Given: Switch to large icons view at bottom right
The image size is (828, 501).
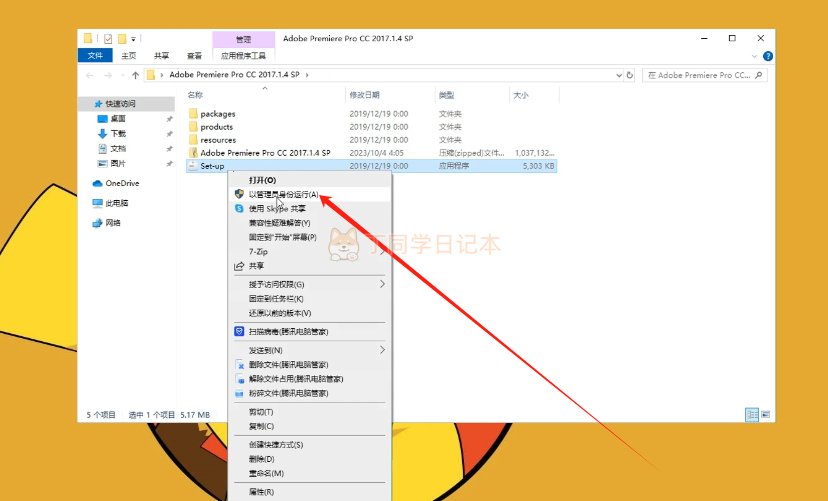Looking at the screenshot, I should (765, 414).
